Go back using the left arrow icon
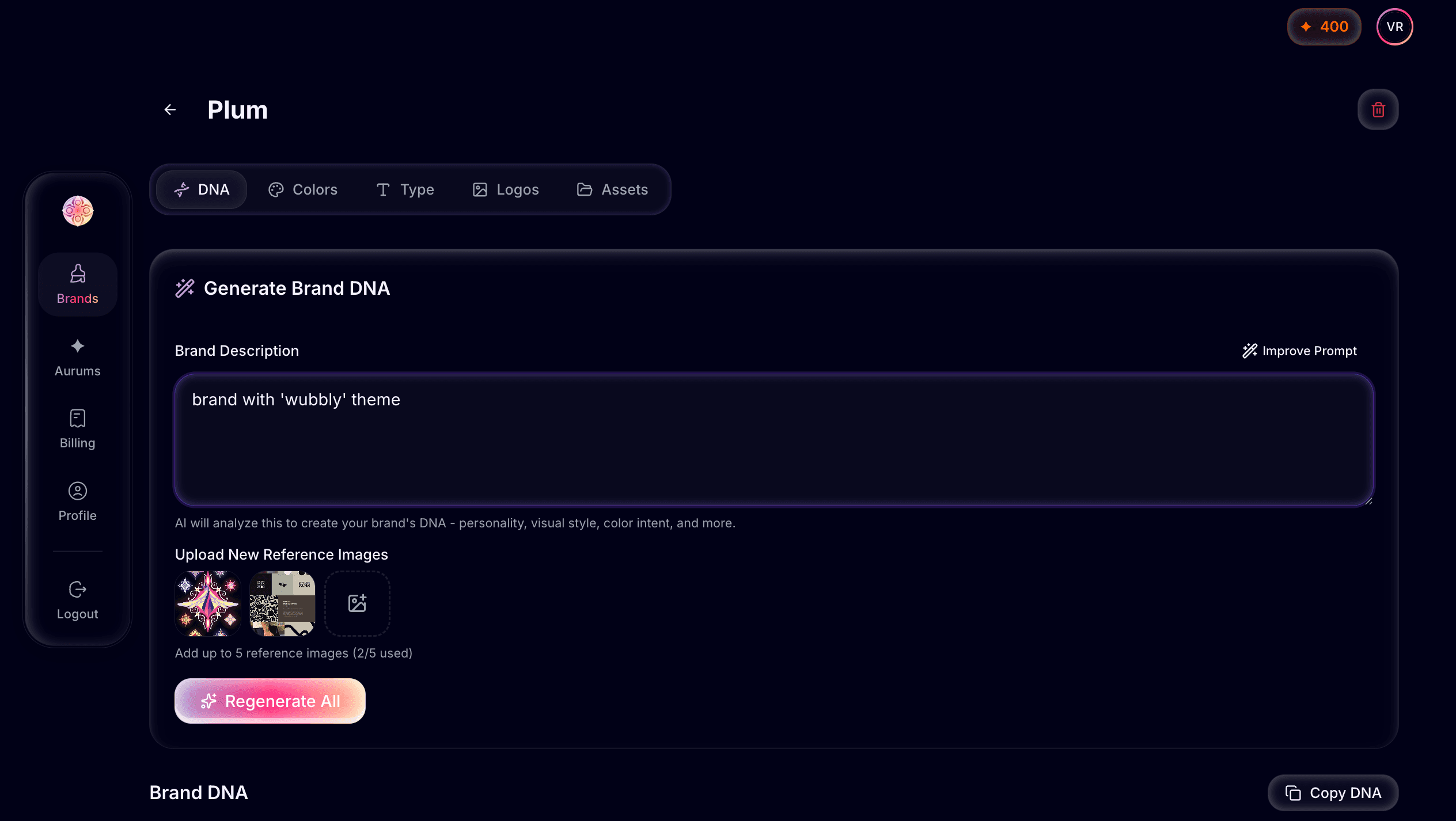Viewport: 1456px width, 821px height. [x=170, y=109]
